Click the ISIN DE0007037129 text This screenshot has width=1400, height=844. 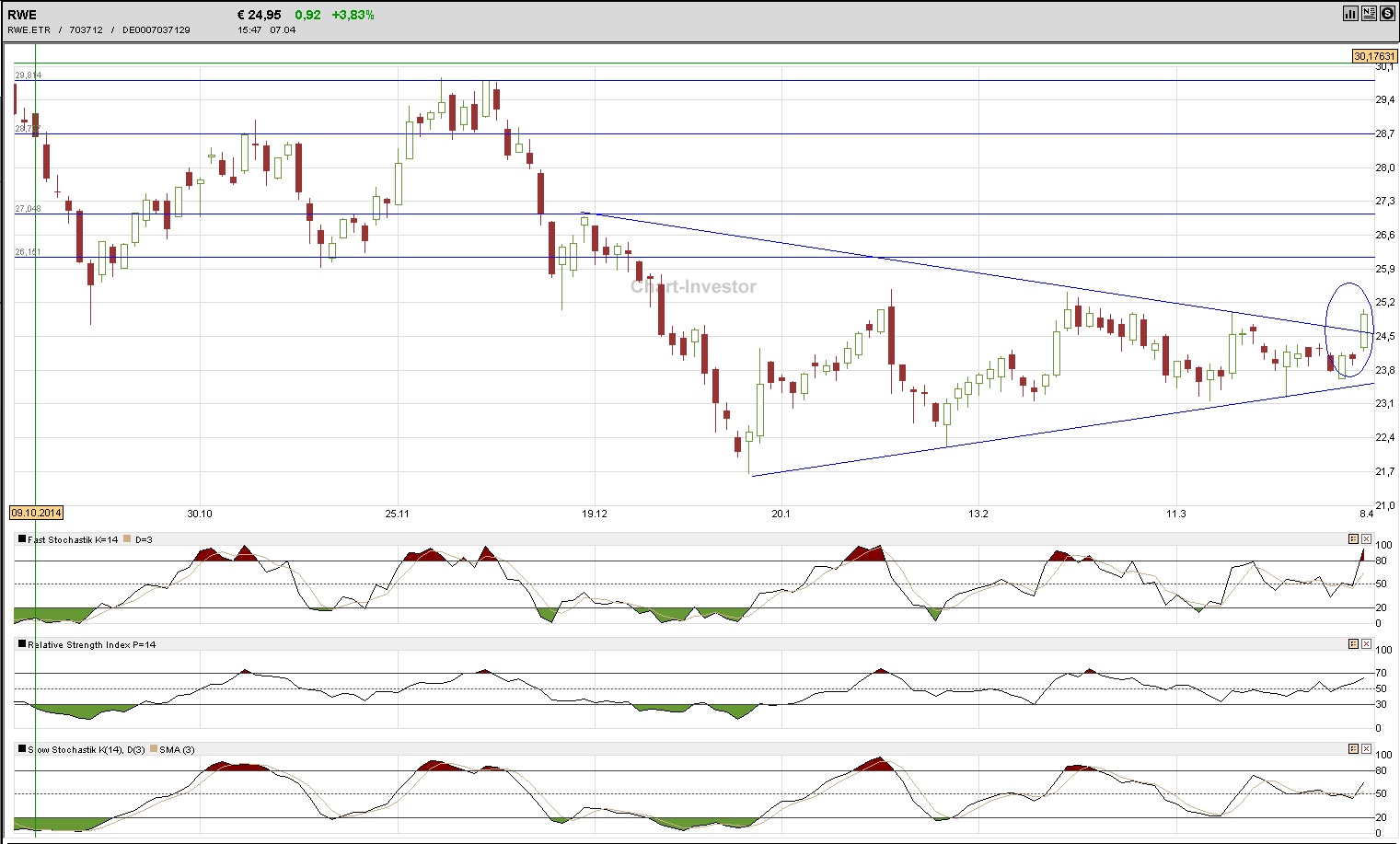tap(155, 29)
